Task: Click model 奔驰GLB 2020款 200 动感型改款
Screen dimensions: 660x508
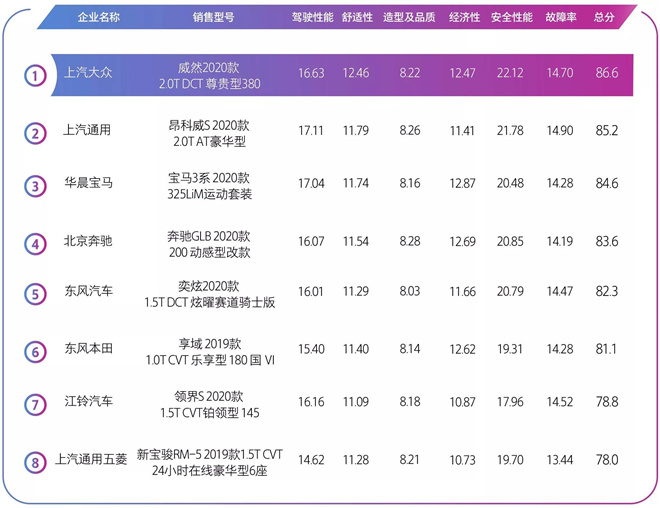Action: click(209, 244)
